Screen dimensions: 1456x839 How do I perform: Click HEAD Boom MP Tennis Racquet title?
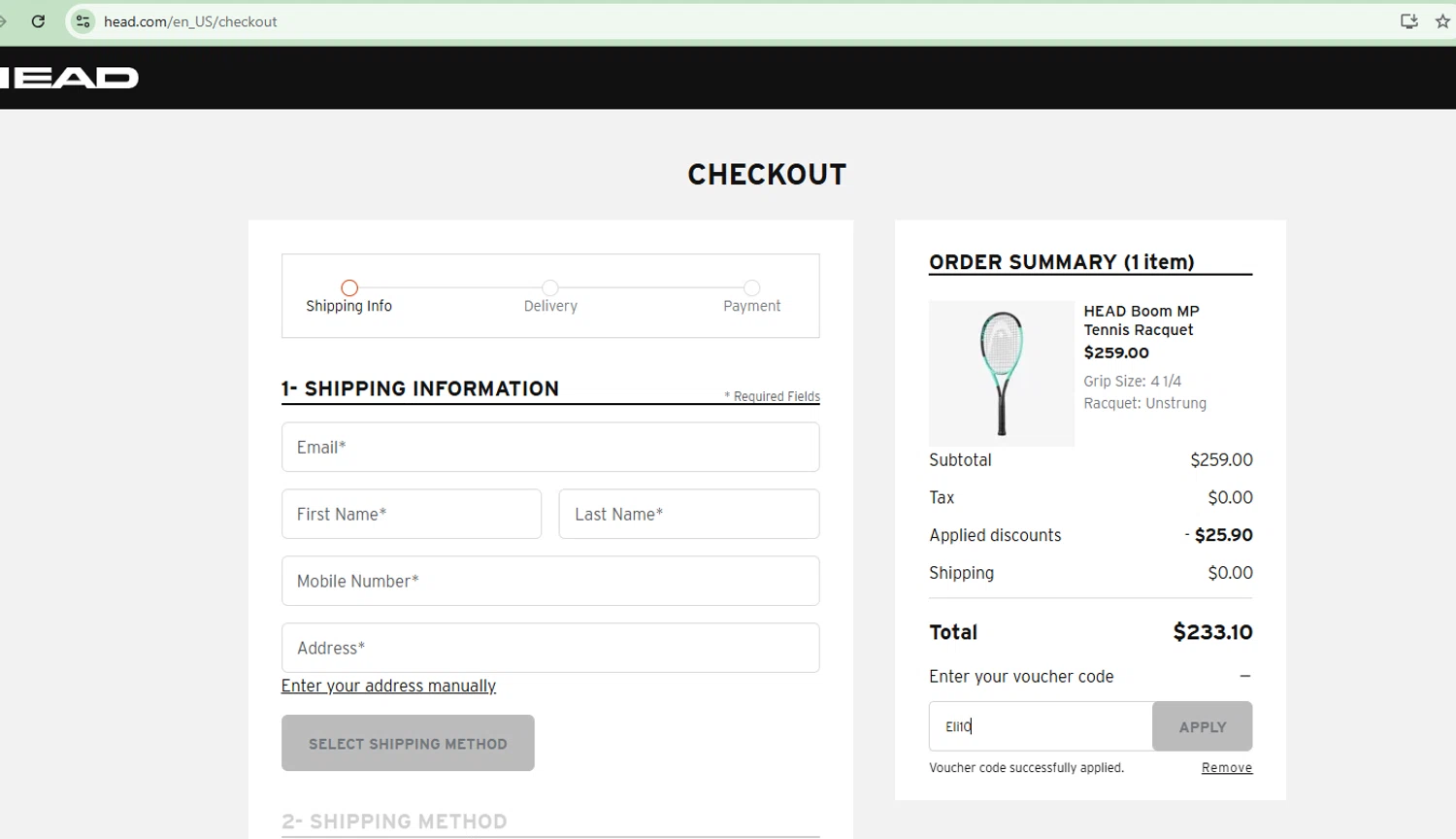[1142, 320]
